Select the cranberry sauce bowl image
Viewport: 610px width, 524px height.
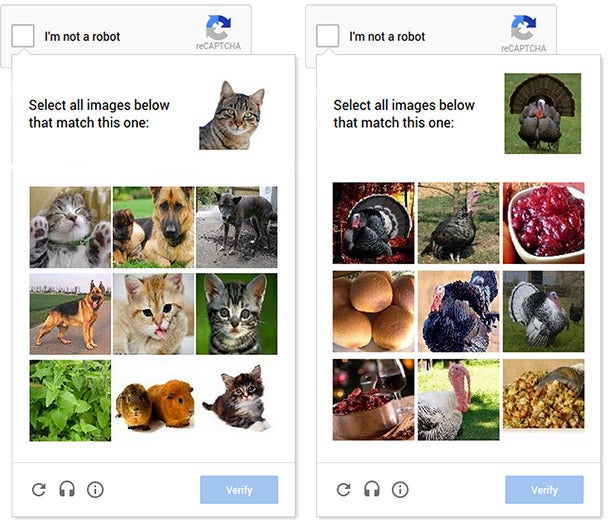(x=543, y=223)
